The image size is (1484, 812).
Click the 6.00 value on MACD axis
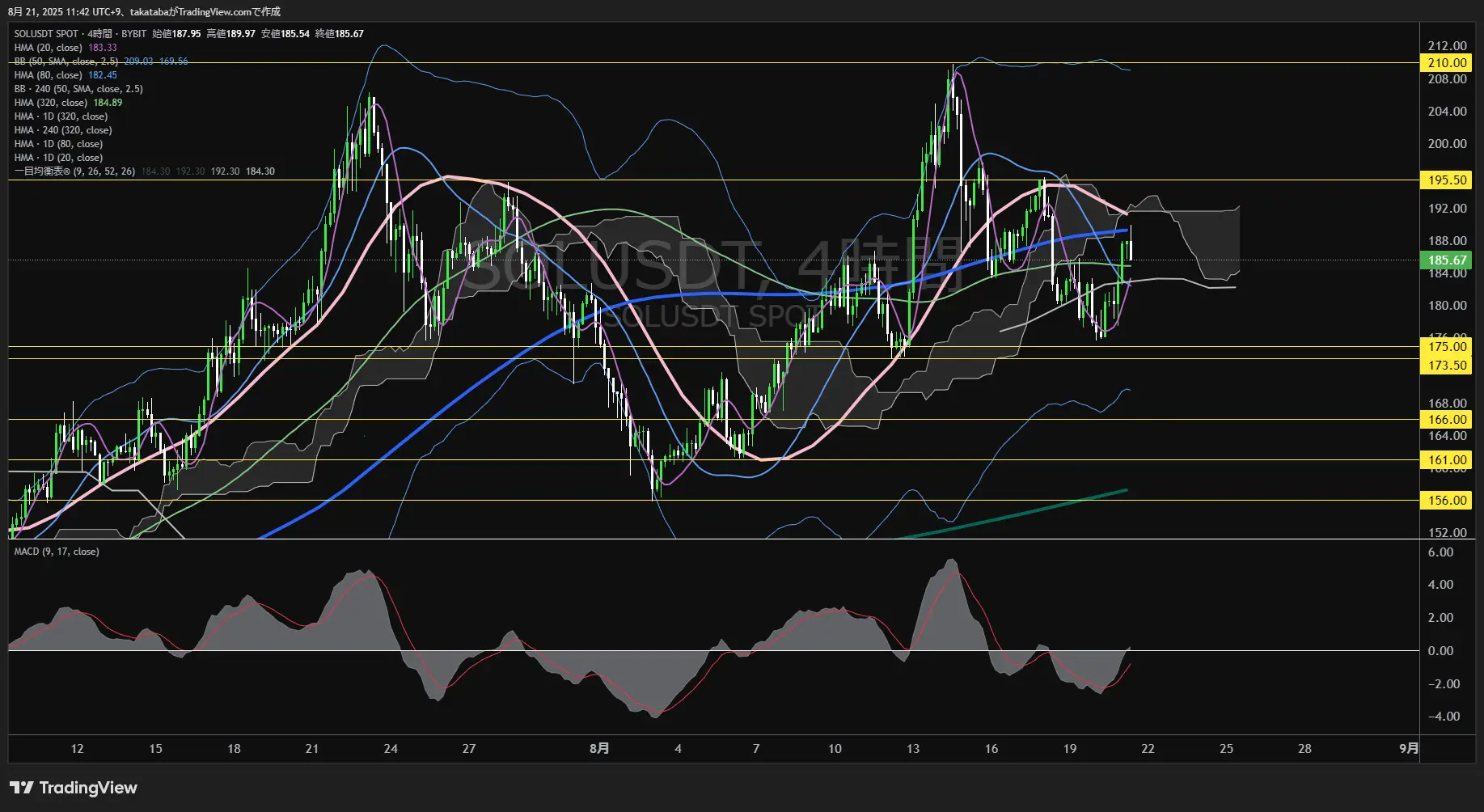(x=1440, y=552)
